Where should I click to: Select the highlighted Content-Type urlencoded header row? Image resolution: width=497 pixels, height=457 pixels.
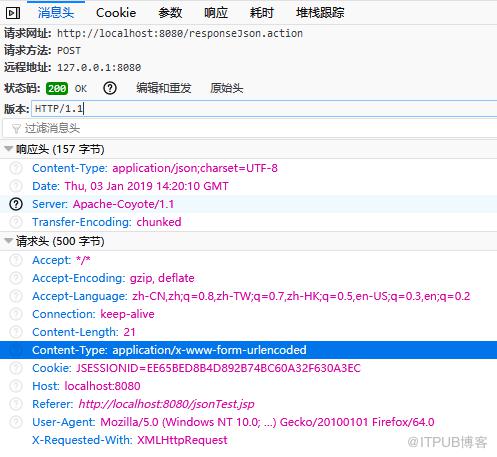248,350
